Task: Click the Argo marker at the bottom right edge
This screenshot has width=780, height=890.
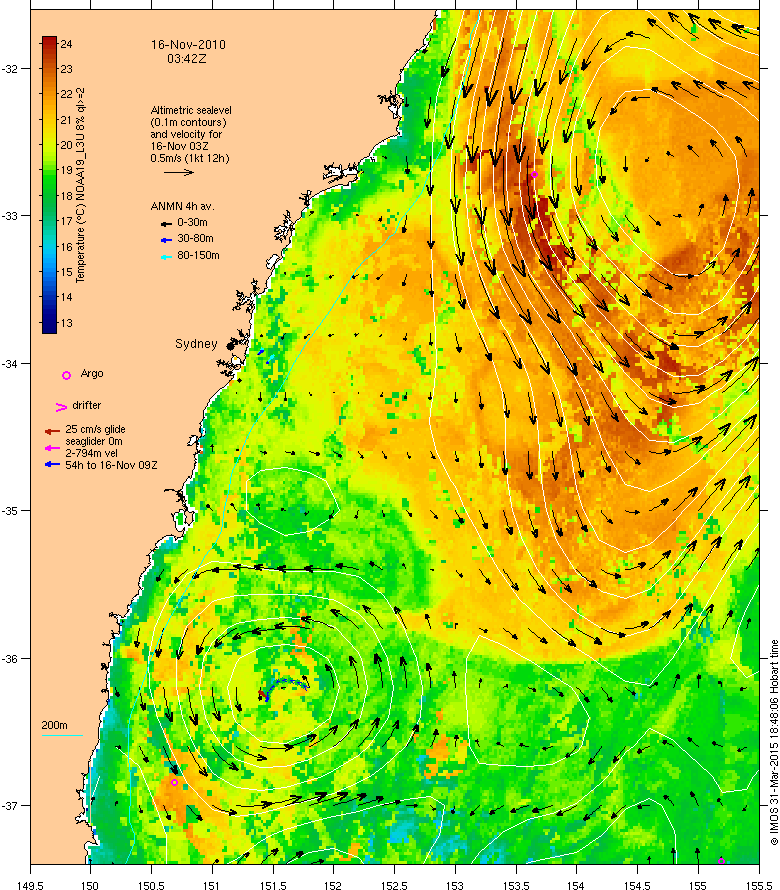Action: pyautogui.click(x=722, y=861)
